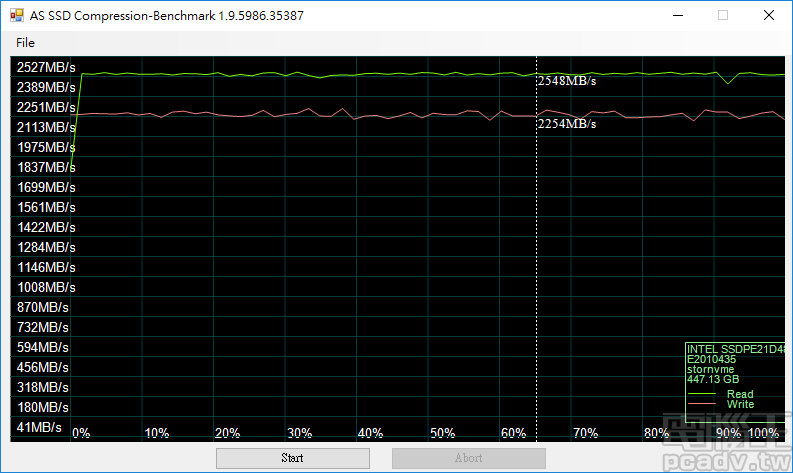
Task: Click the 2254MB/s write speed label
Action: (x=567, y=124)
